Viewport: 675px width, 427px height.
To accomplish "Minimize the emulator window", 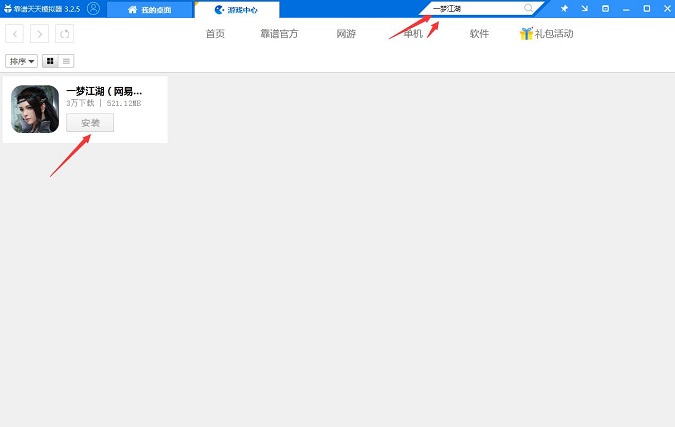I will [626, 9].
